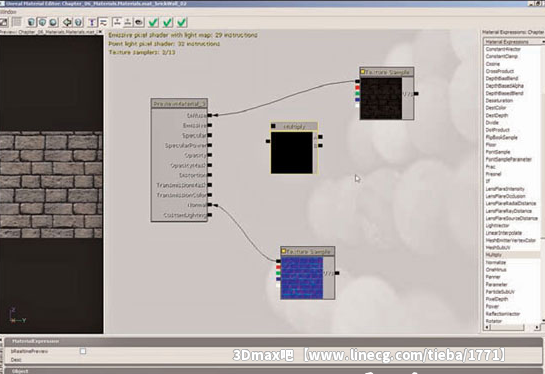Click the rightmost green checkmark toolbar icon
The height and width of the screenshot is (374, 545).
pos(182,22)
